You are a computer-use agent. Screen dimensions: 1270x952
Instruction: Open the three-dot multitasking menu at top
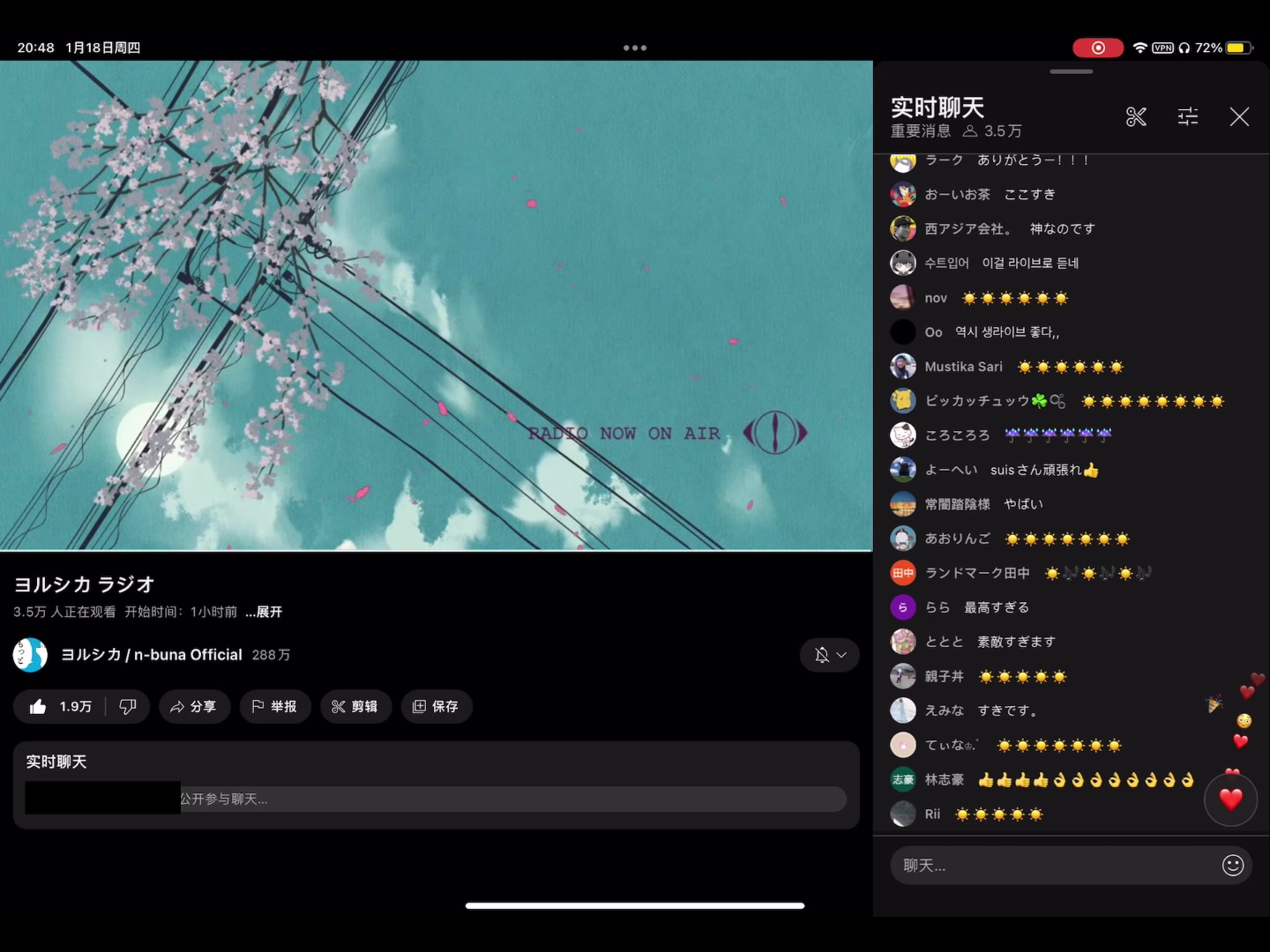click(x=635, y=48)
